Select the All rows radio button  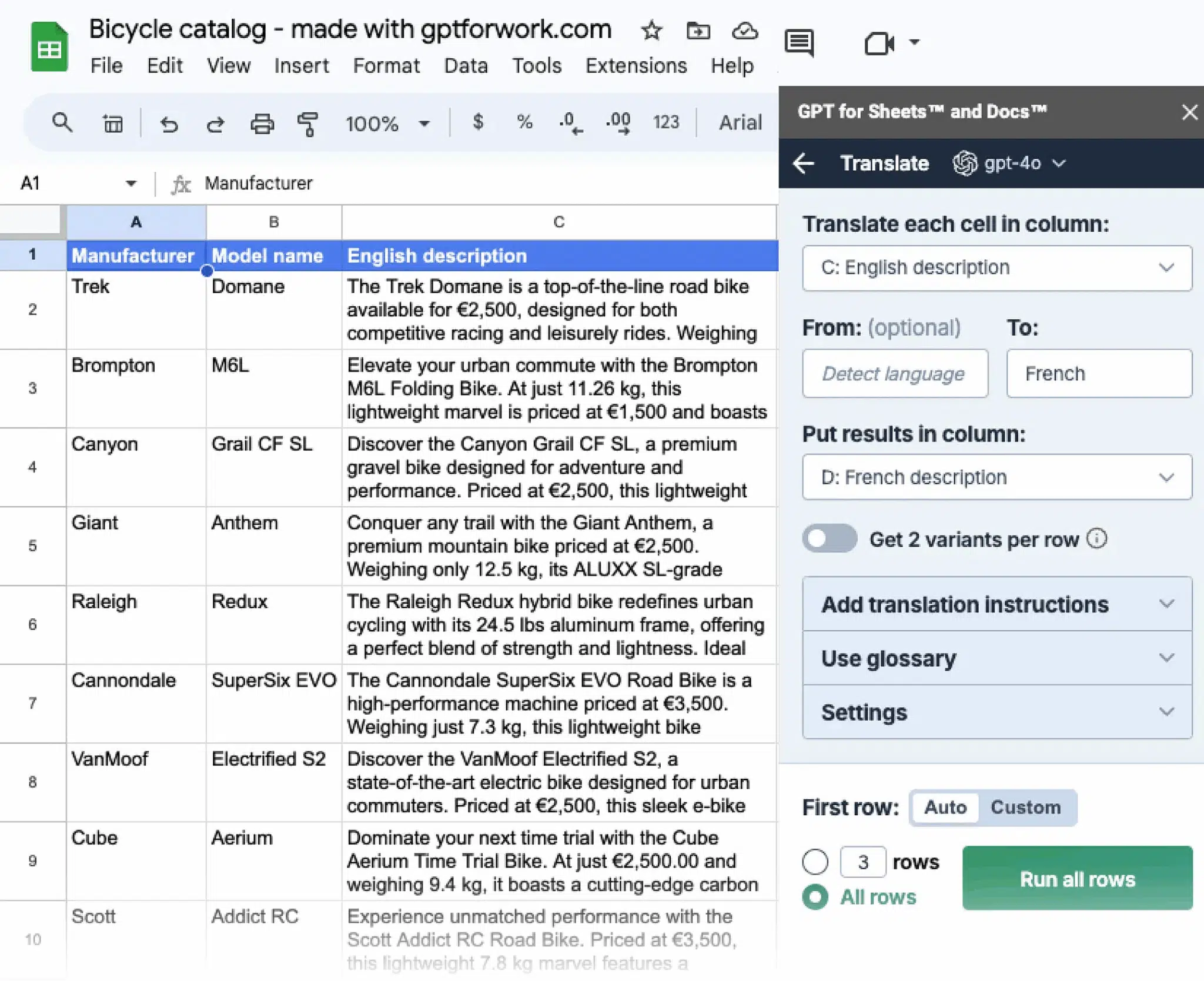pyautogui.click(x=815, y=896)
